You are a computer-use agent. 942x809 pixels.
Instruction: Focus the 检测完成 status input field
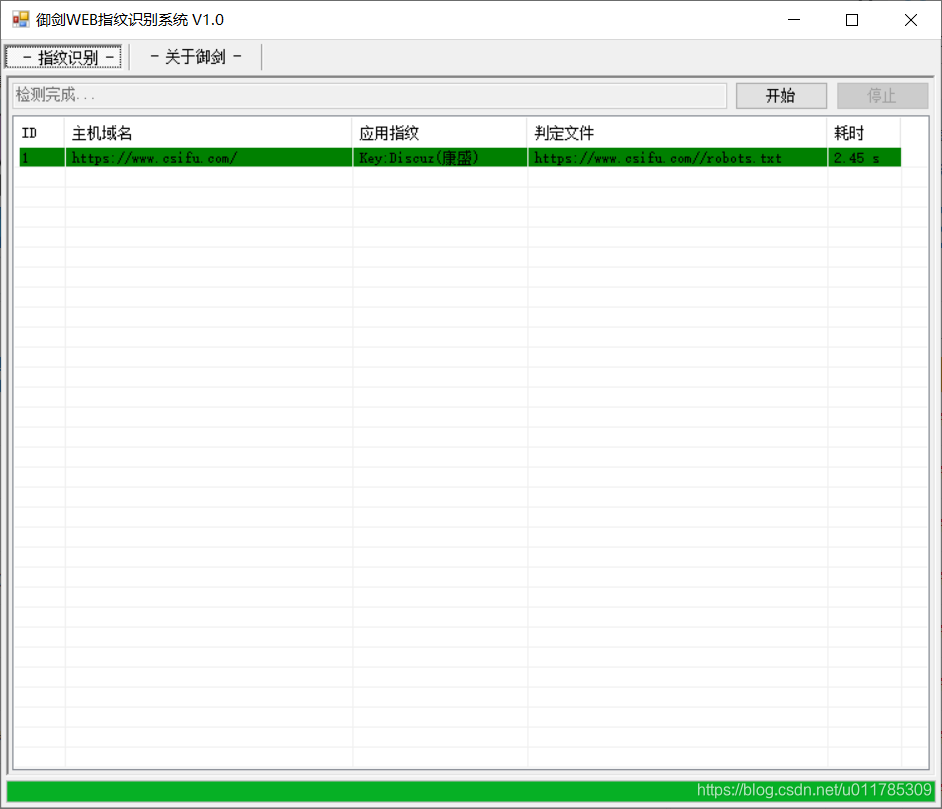tap(369, 95)
